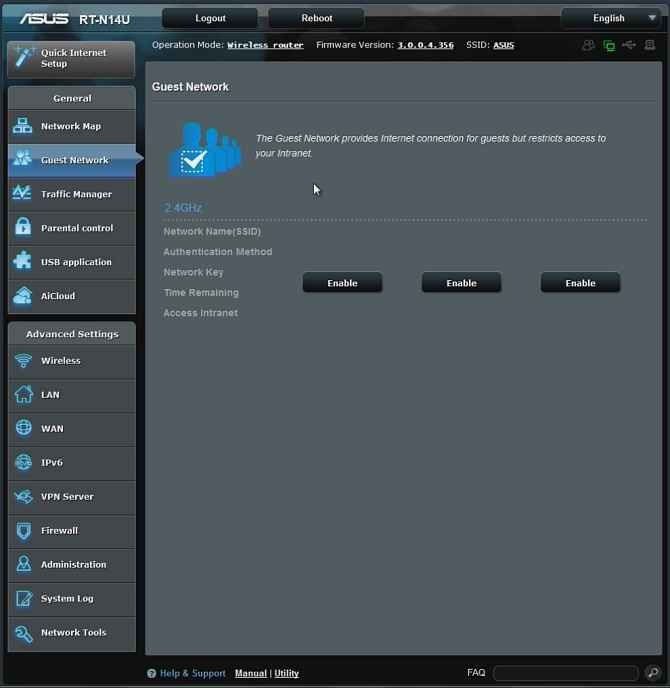Click the printer status icon in header

point(650,45)
